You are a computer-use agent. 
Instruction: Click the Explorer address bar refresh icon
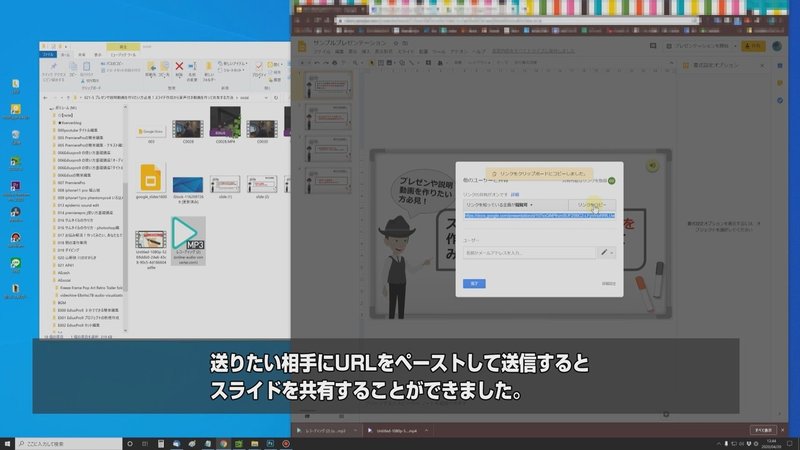(276, 97)
